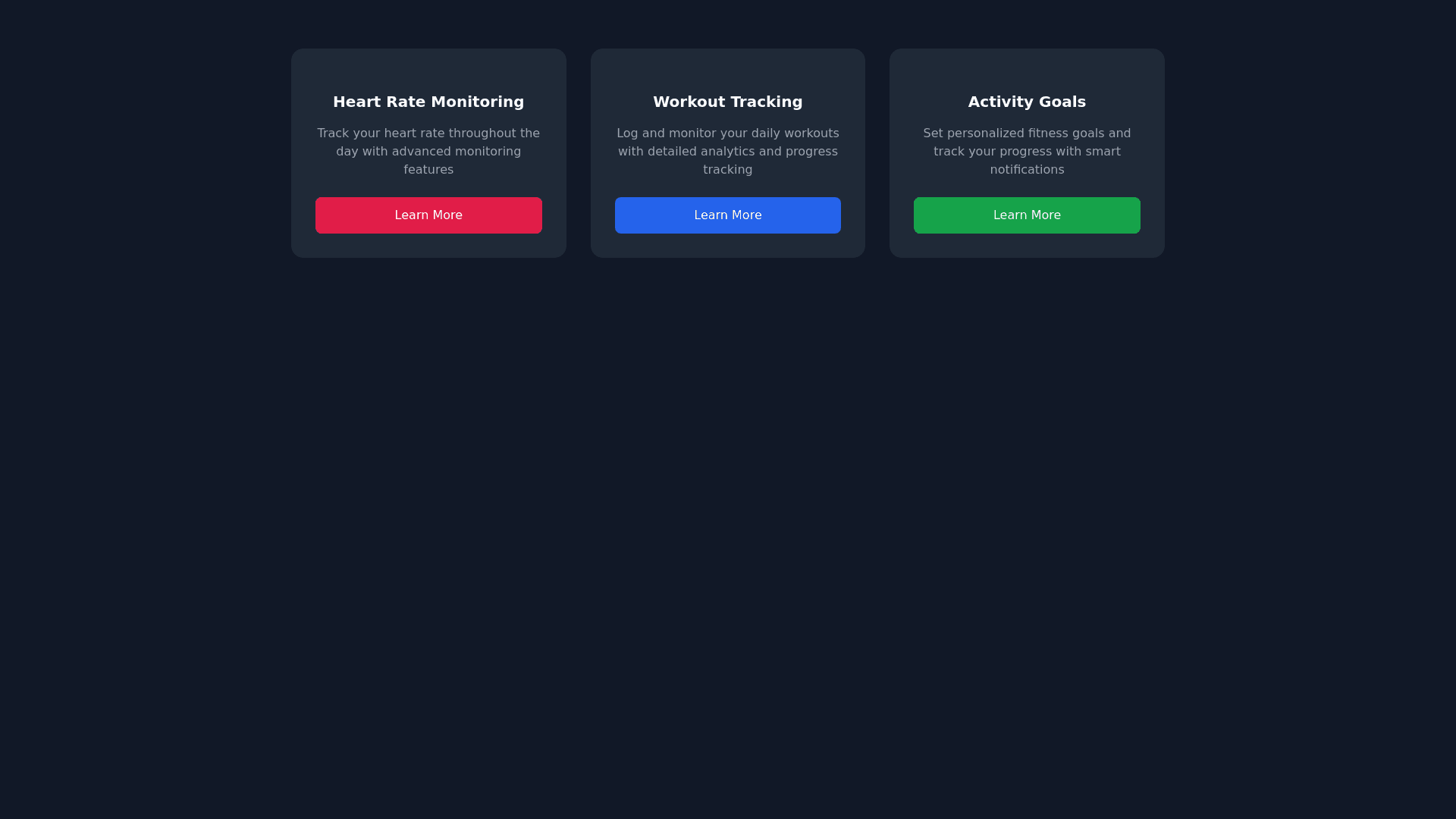Image resolution: width=1456 pixels, height=819 pixels.
Task: Select the Workout Tracking heading
Action: pos(727,102)
